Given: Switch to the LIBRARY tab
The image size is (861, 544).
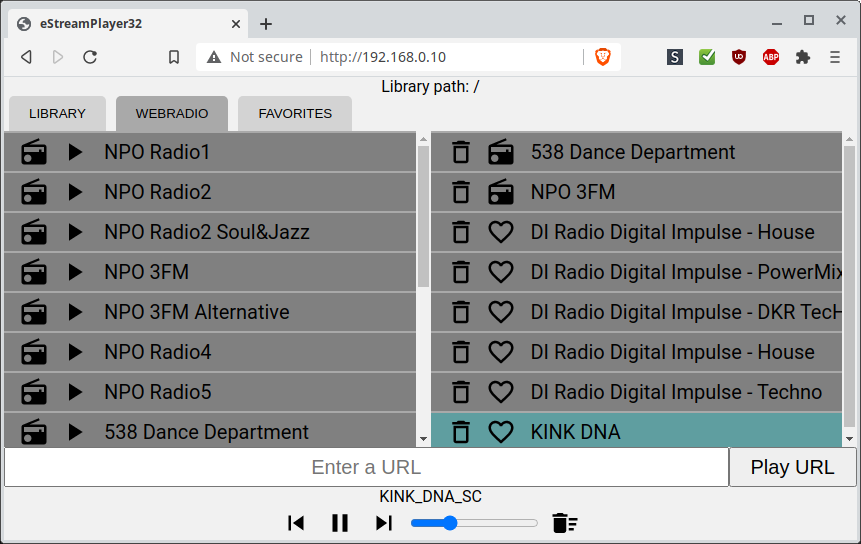Looking at the screenshot, I should 57,114.
